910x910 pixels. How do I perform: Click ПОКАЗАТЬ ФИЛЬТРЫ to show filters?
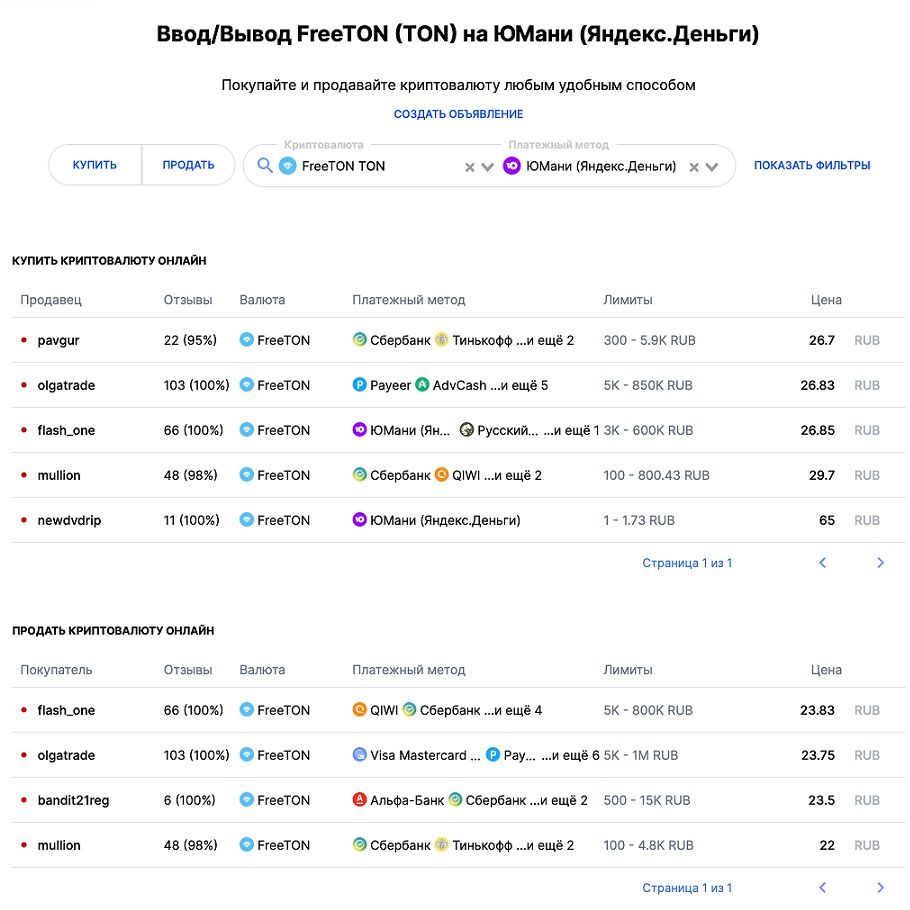[x=812, y=165]
